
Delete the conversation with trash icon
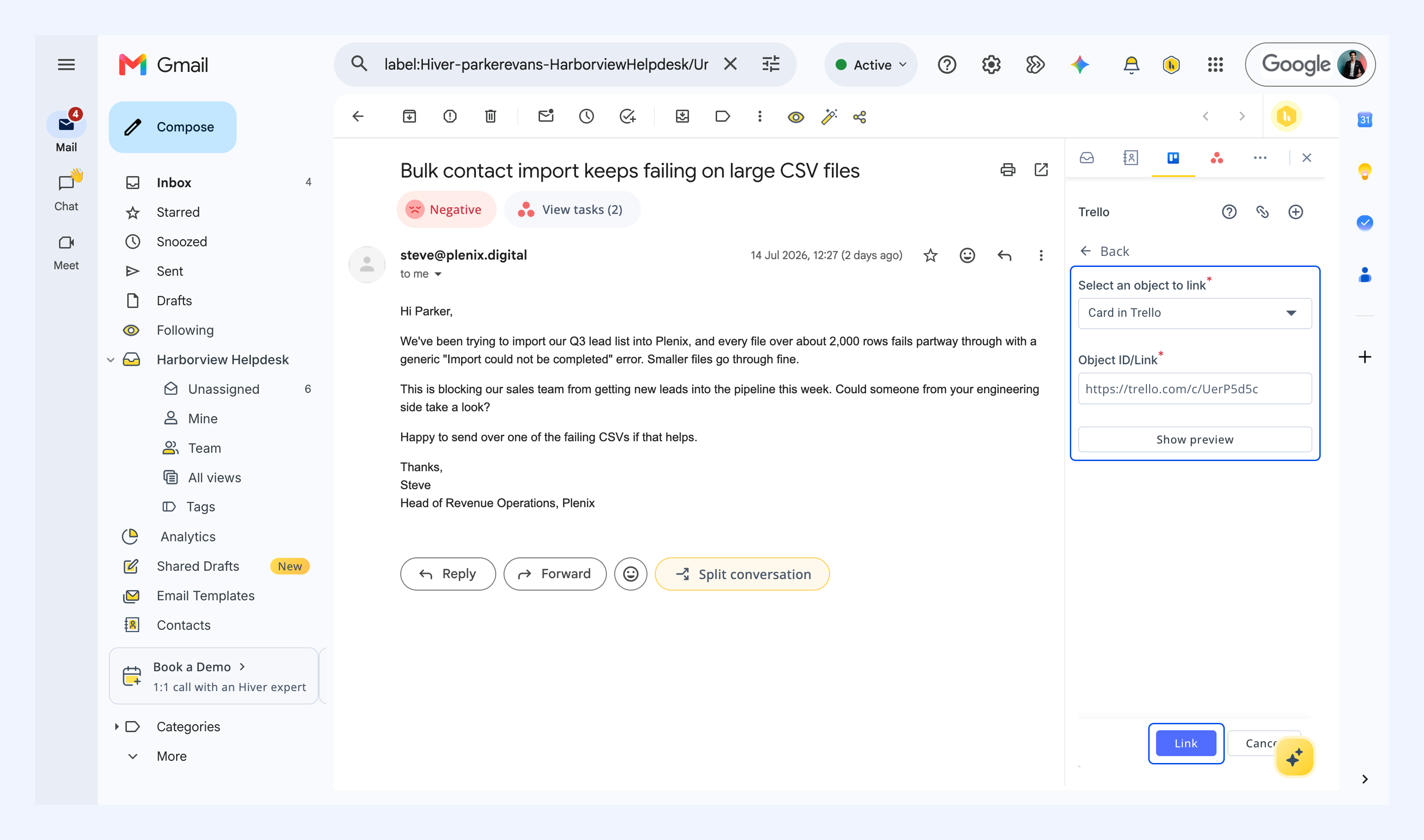(x=491, y=117)
